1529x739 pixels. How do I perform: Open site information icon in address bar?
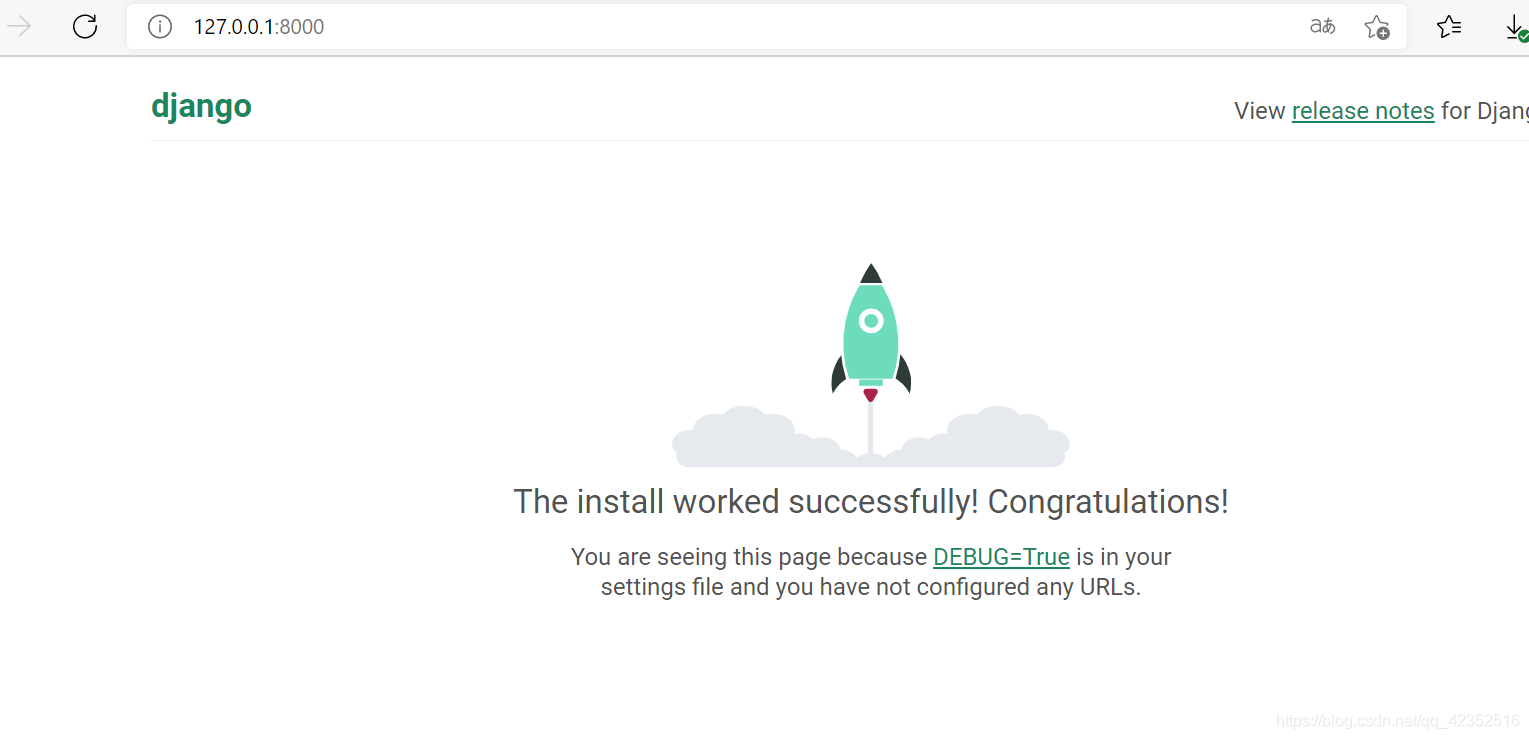click(x=160, y=27)
